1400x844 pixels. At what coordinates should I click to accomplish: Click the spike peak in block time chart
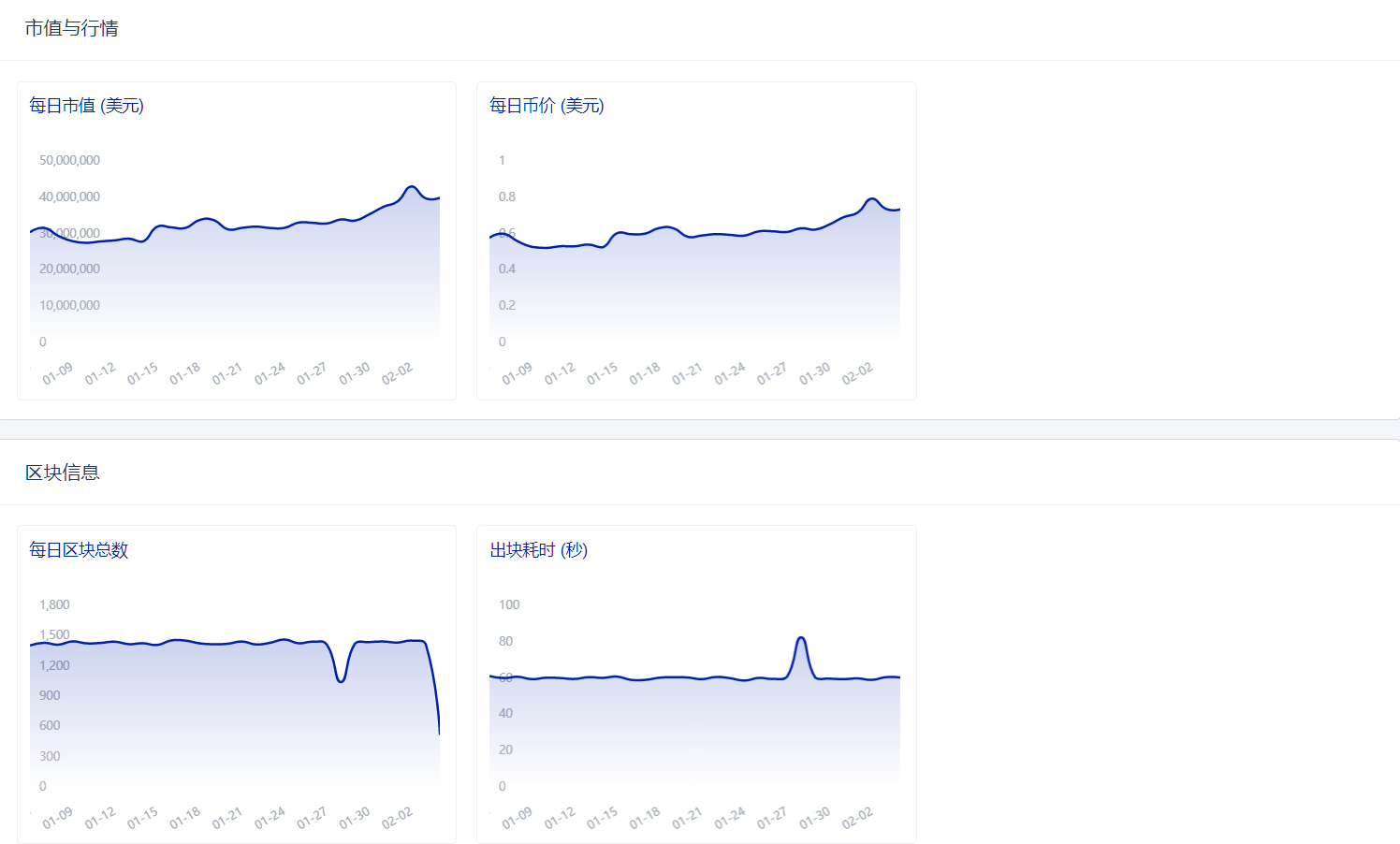click(801, 638)
